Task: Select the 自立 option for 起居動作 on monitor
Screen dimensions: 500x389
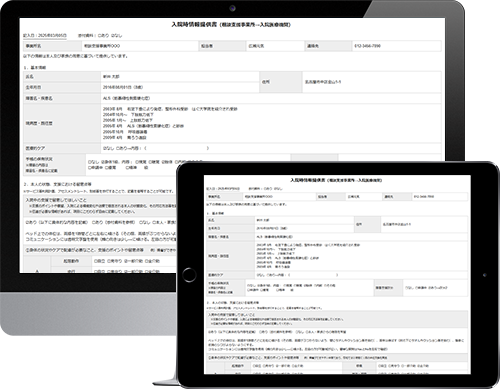Action: [100, 261]
